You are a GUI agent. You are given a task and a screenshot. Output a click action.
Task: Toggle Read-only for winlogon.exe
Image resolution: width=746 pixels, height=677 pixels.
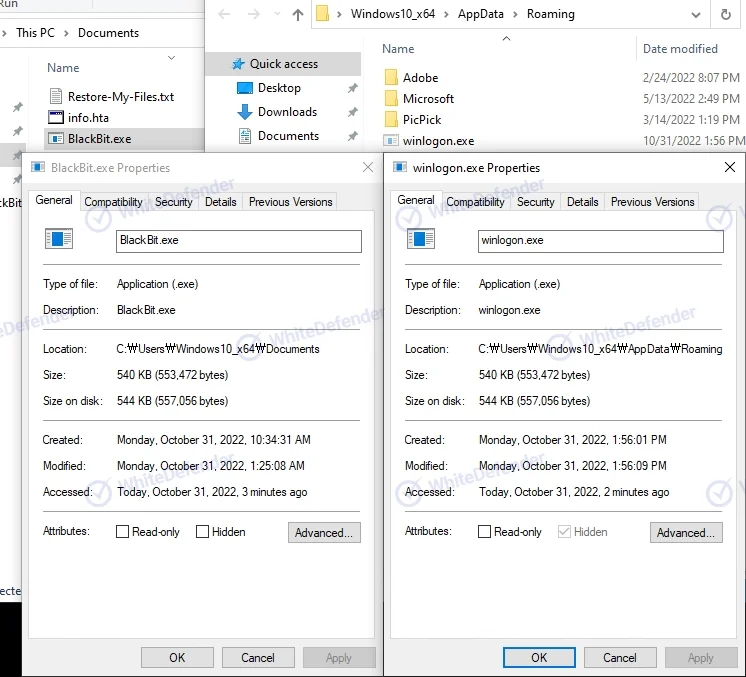pos(486,532)
